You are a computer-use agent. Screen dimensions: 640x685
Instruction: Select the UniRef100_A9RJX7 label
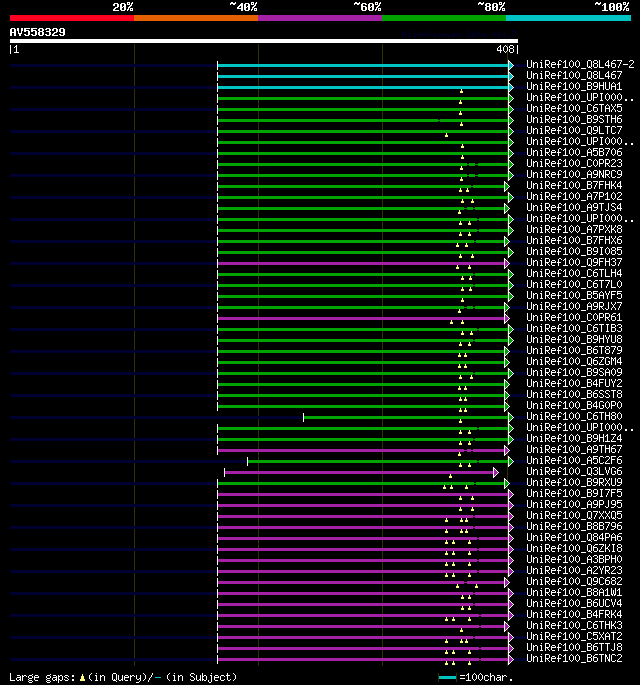574,306
